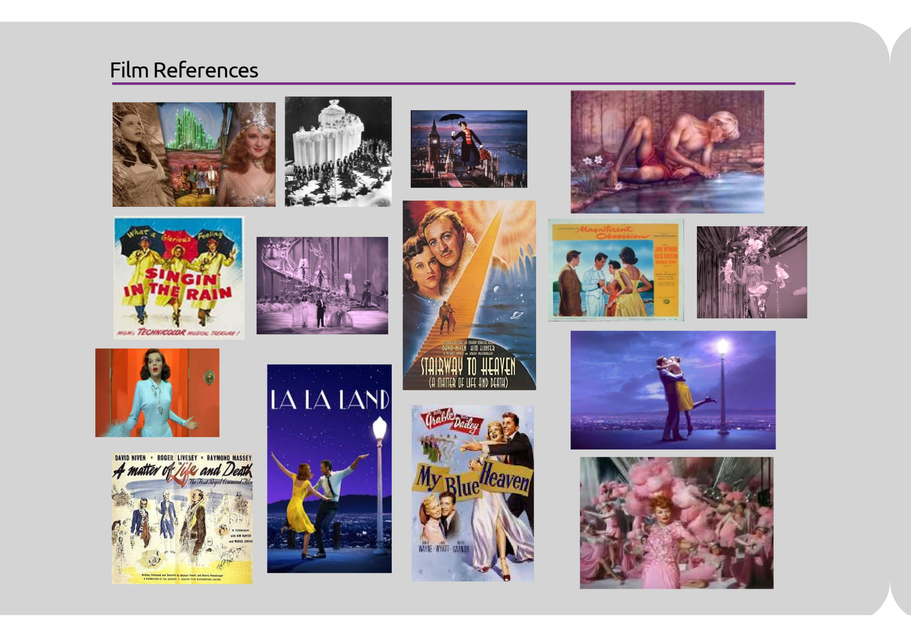Viewport: 911px width, 643px height.
Task: Click the couple kissing under lamppost image
Action: [x=673, y=390]
